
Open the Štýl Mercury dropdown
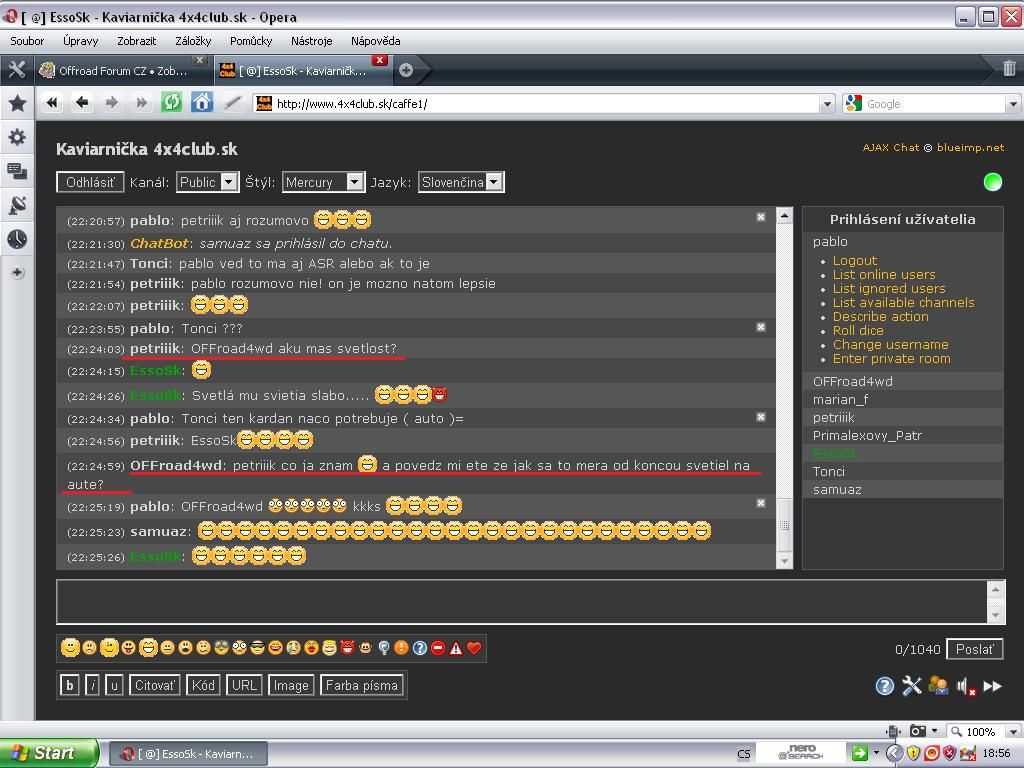point(323,182)
